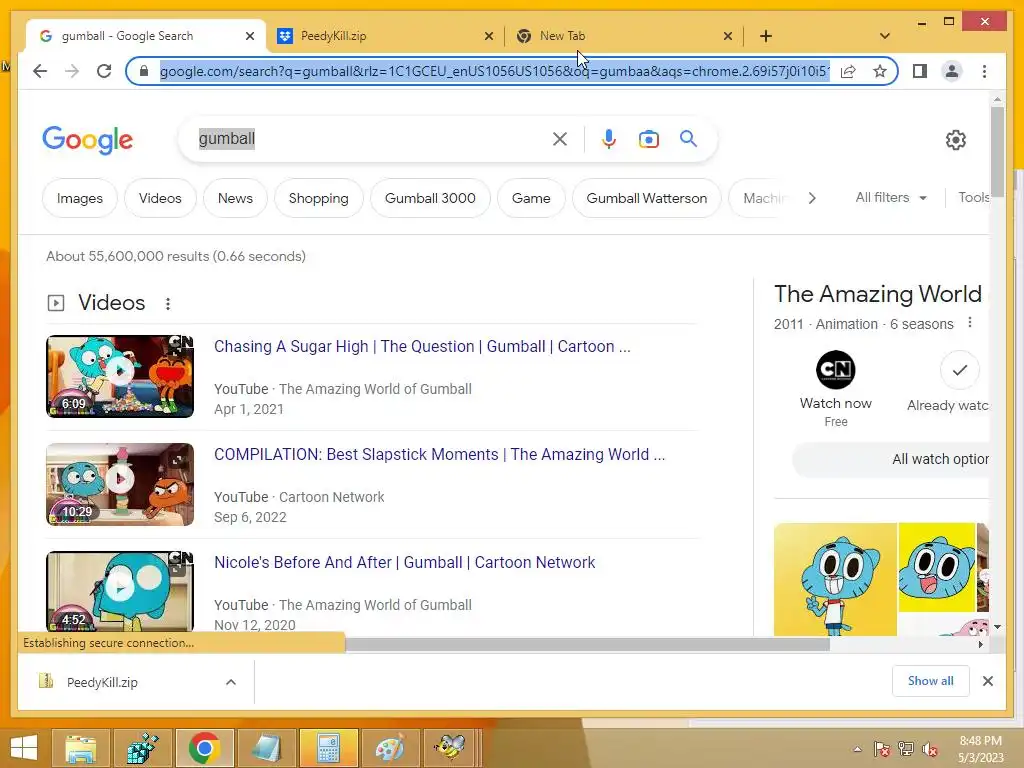The width and height of the screenshot is (1024, 768).
Task: Open File Explorer from the taskbar
Action: pos(81,748)
